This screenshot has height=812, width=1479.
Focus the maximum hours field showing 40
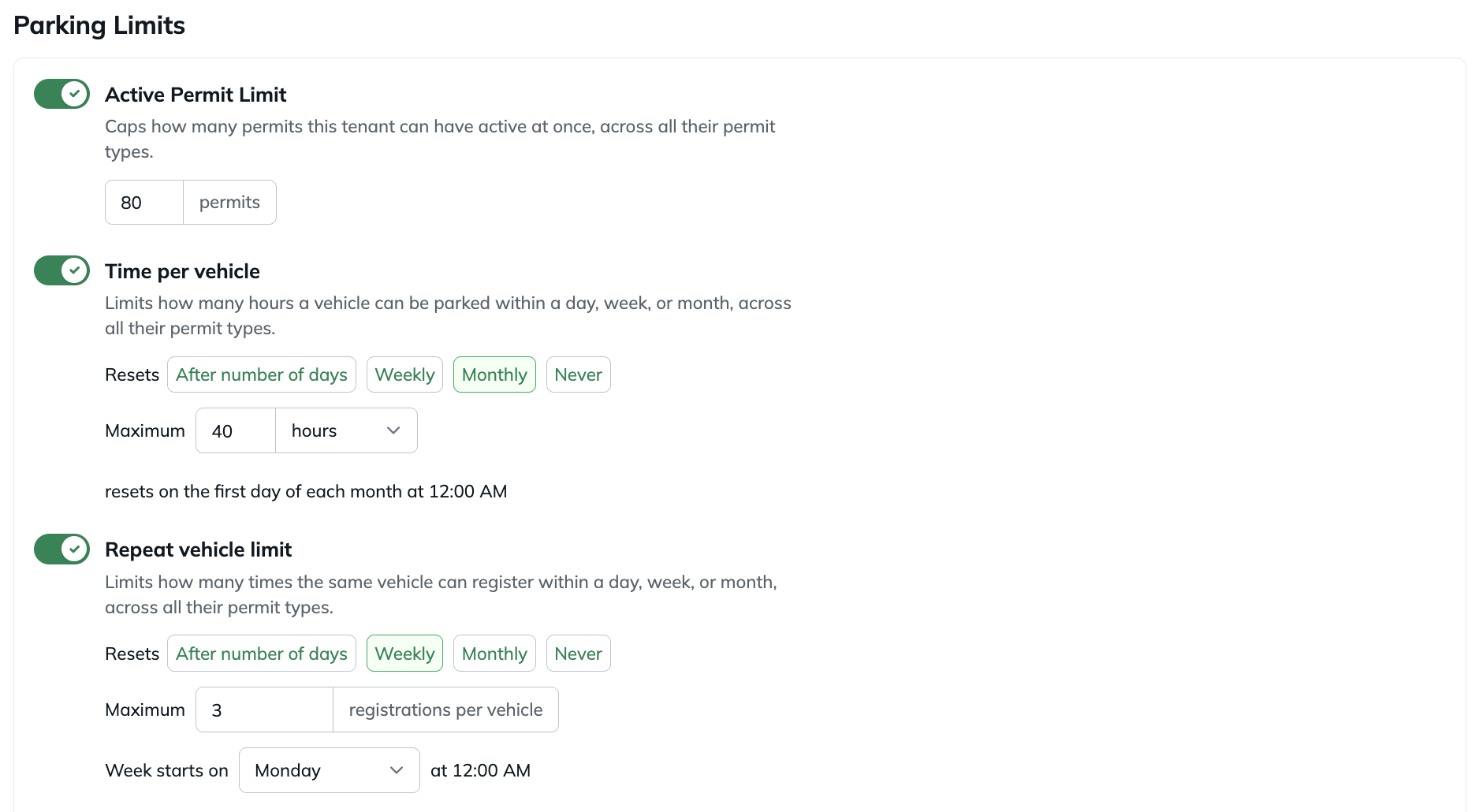(x=236, y=430)
